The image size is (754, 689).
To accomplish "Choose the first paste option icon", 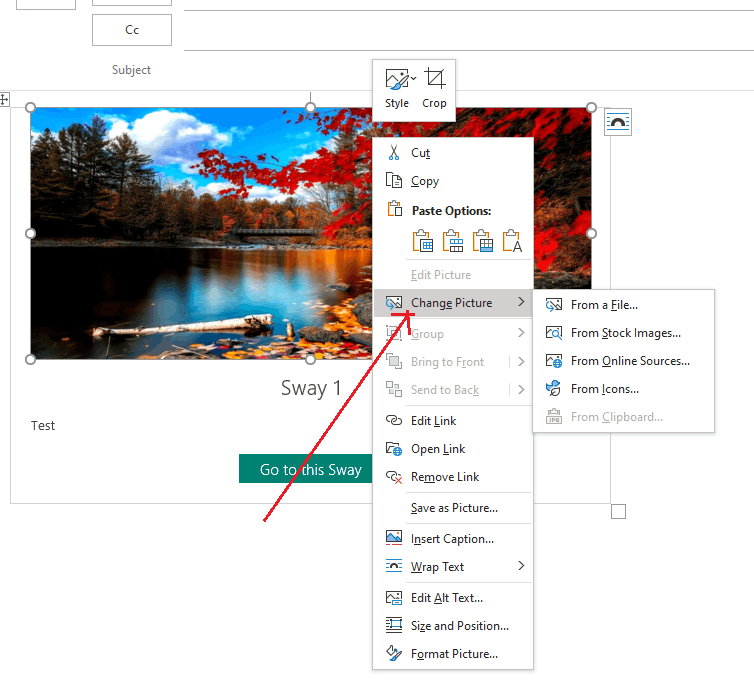I will pos(423,240).
